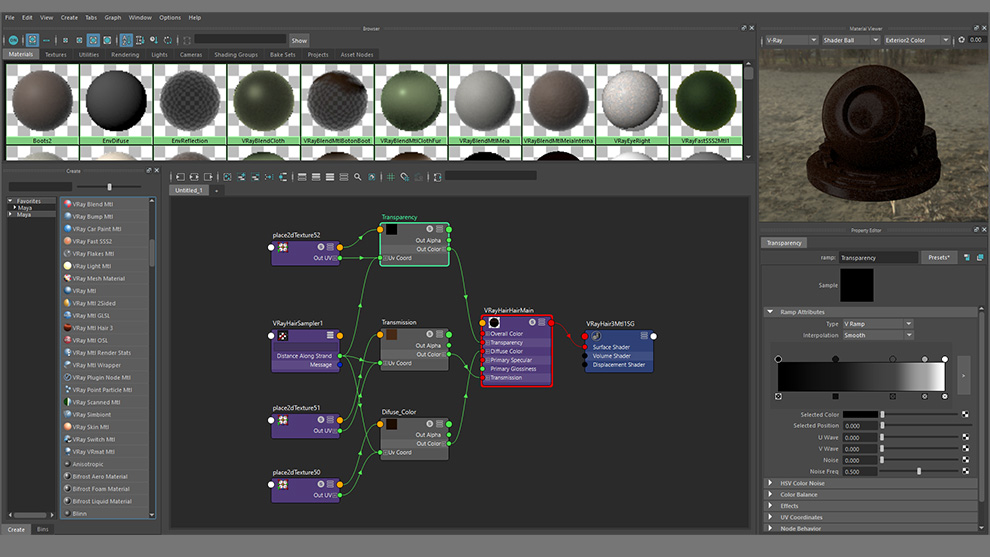Click the VRay Skin Mtl list icon
The width and height of the screenshot is (990, 557).
[68, 427]
